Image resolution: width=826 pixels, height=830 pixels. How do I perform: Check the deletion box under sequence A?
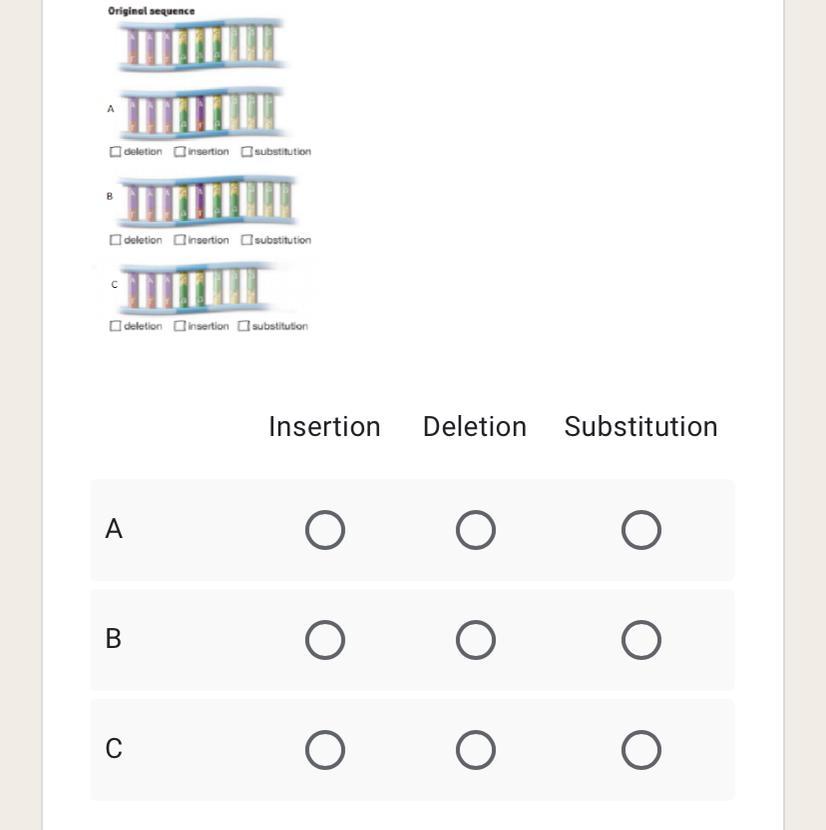pyautogui.click(x=115, y=152)
